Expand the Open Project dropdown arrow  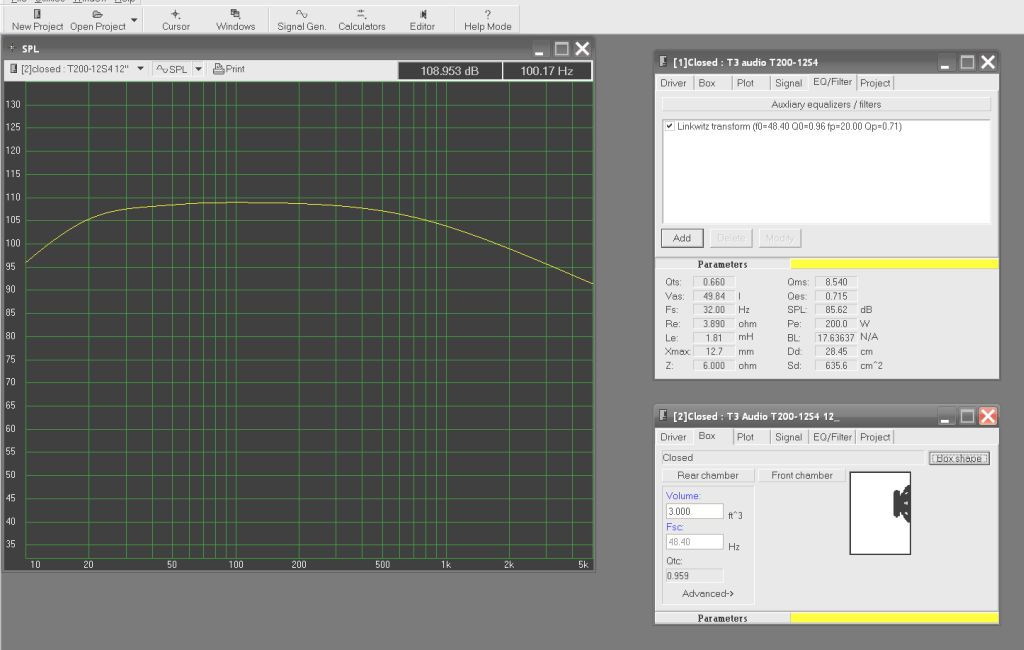click(x=134, y=20)
